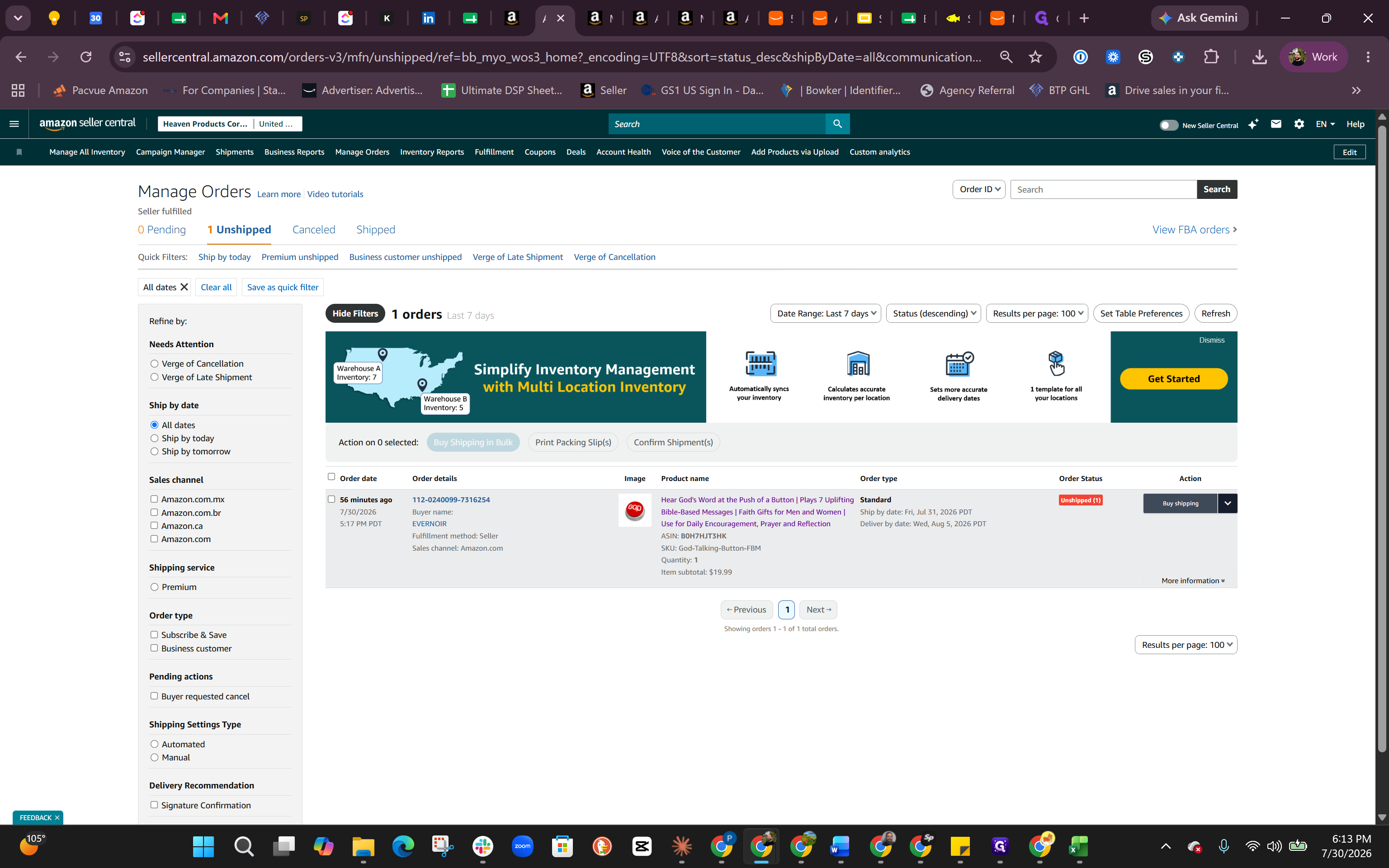The height and width of the screenshot is (868, 1389).
Task: Tick the select-all orders header checkbox
Action: [331, 476]
